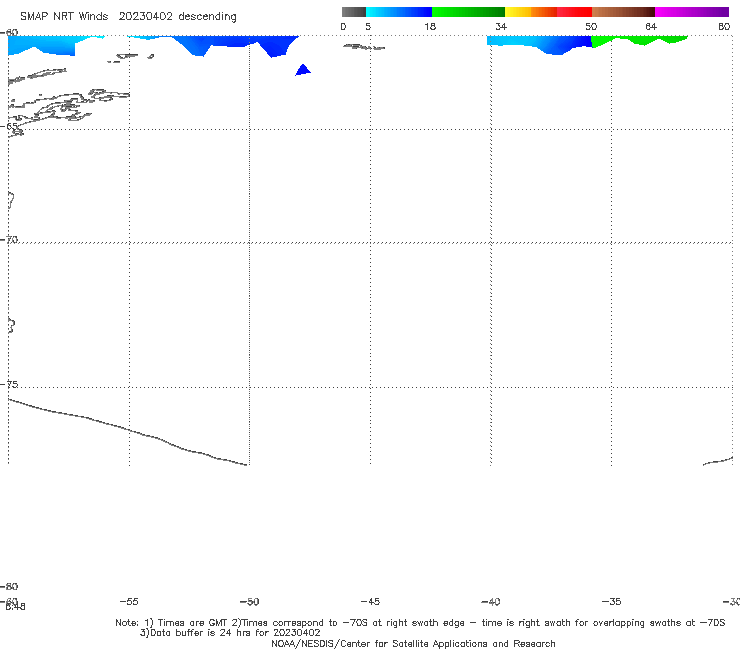The image size is (740, 650).
Task: Click the longitude label '-40'
Action: point(491,601)
